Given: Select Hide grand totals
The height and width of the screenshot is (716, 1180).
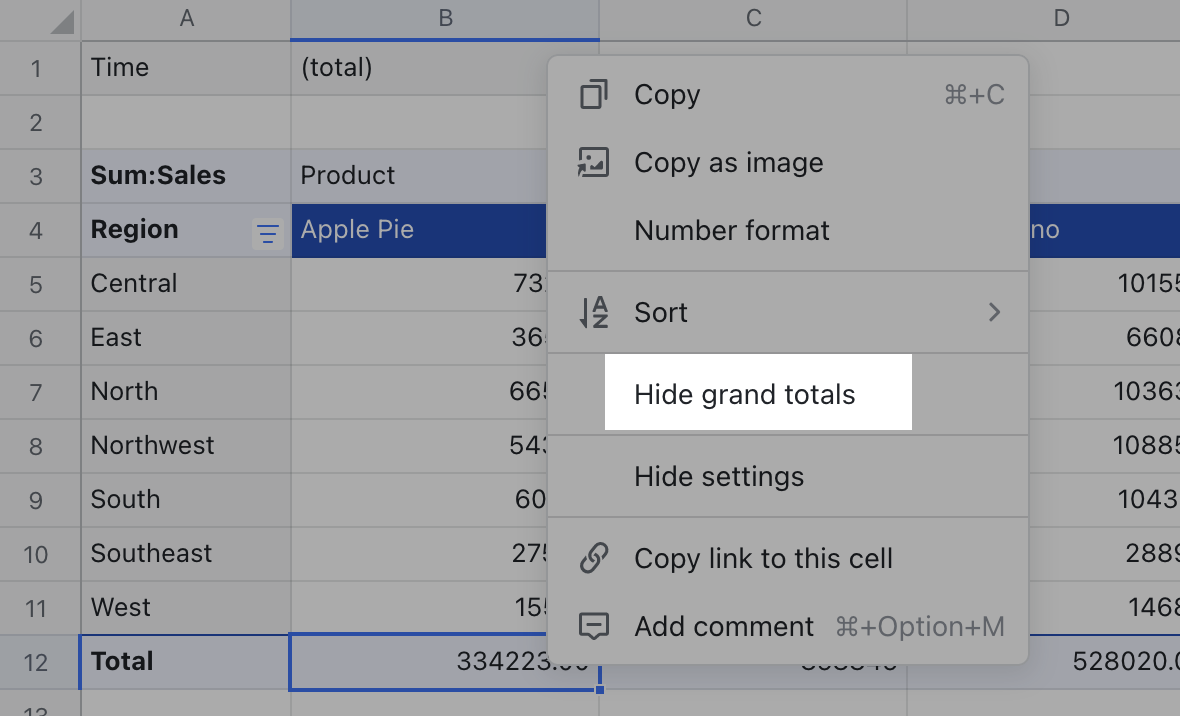Looking at the screenshot, I should [745, 395].
